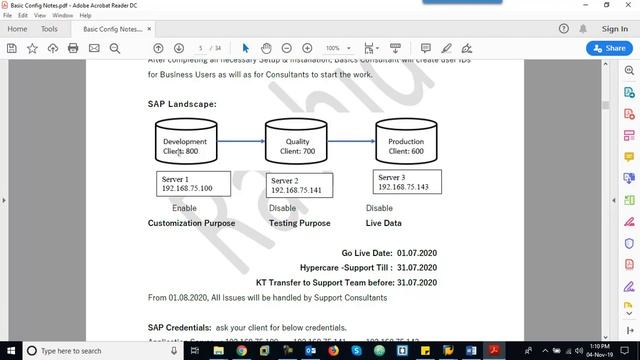Click the Save file icon

[12, 48]
